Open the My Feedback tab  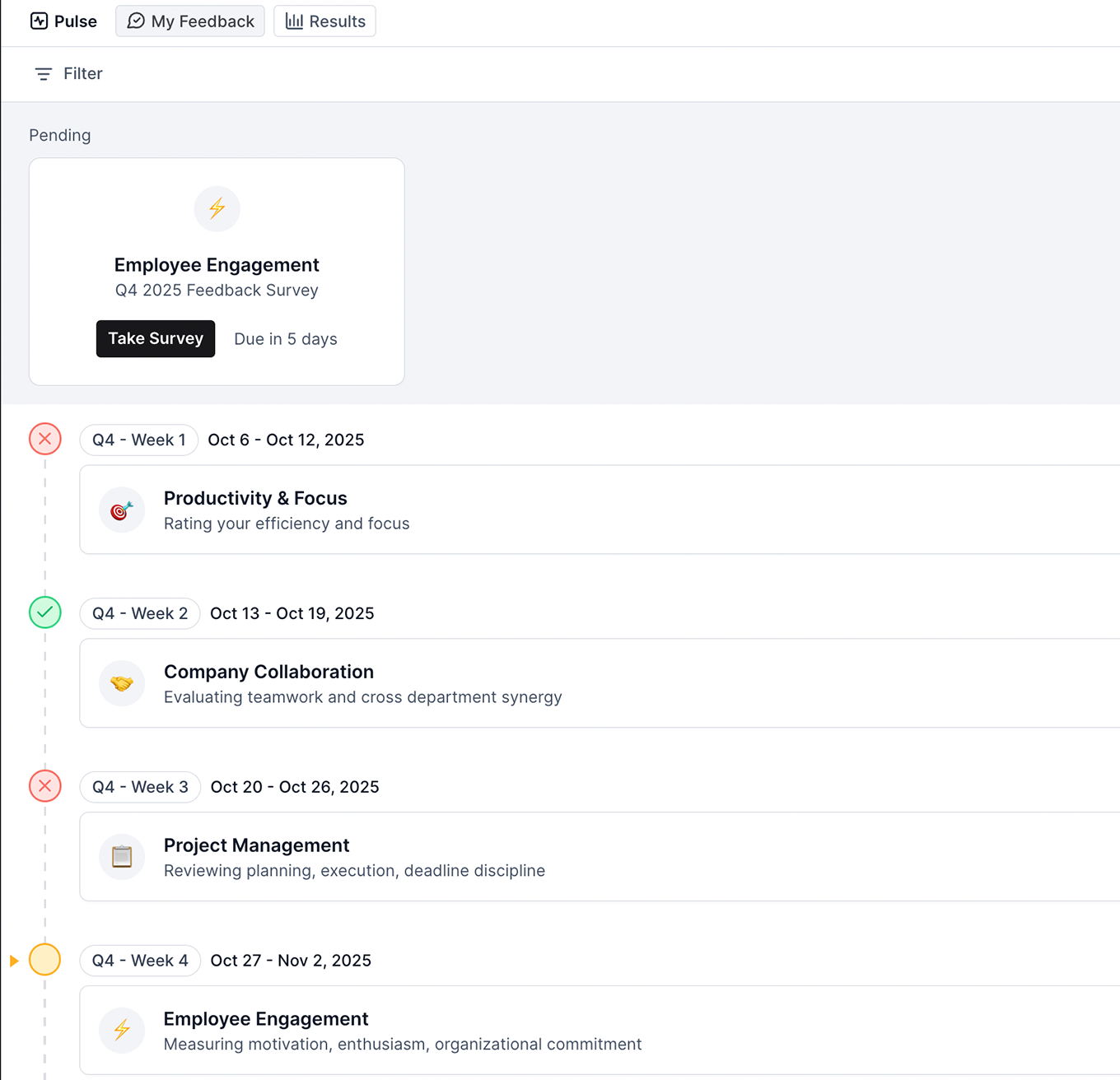(x=190, y=21)
